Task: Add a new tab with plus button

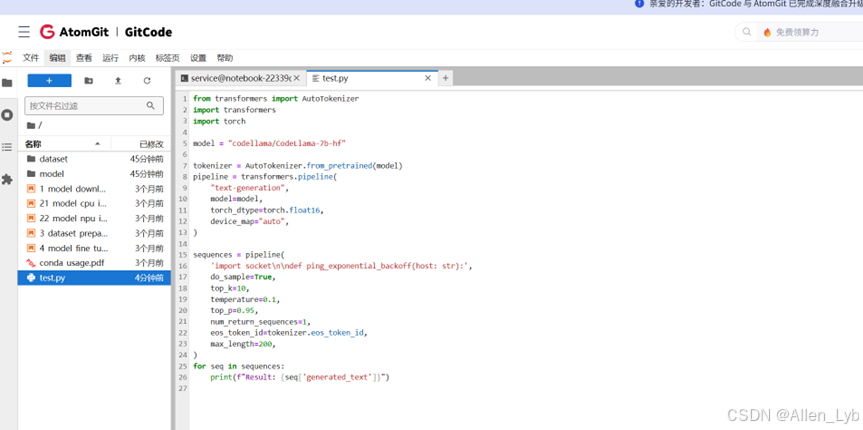Action: (445, 78)
